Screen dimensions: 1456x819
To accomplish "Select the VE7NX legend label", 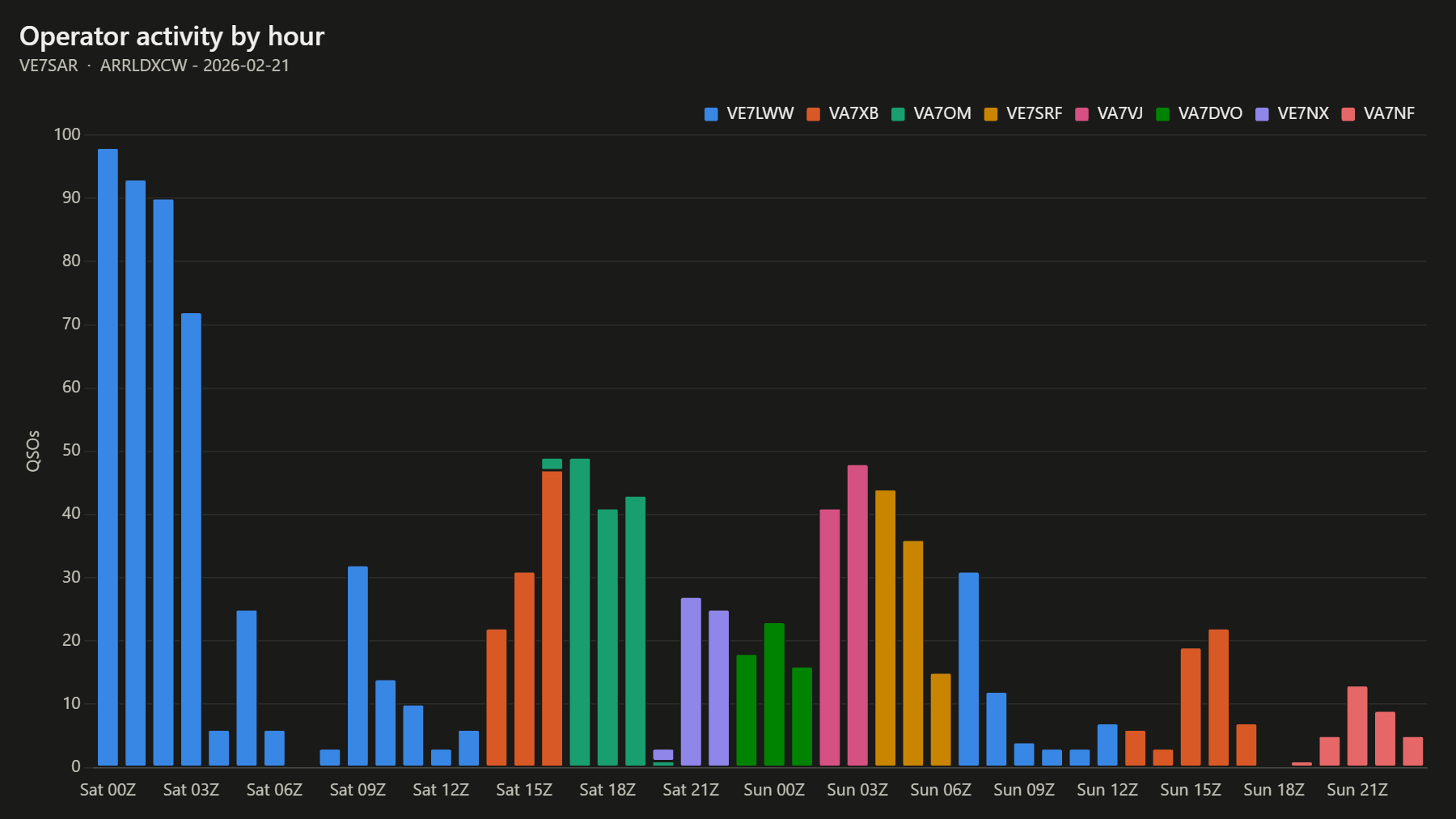I will (x=1303, y=114).
